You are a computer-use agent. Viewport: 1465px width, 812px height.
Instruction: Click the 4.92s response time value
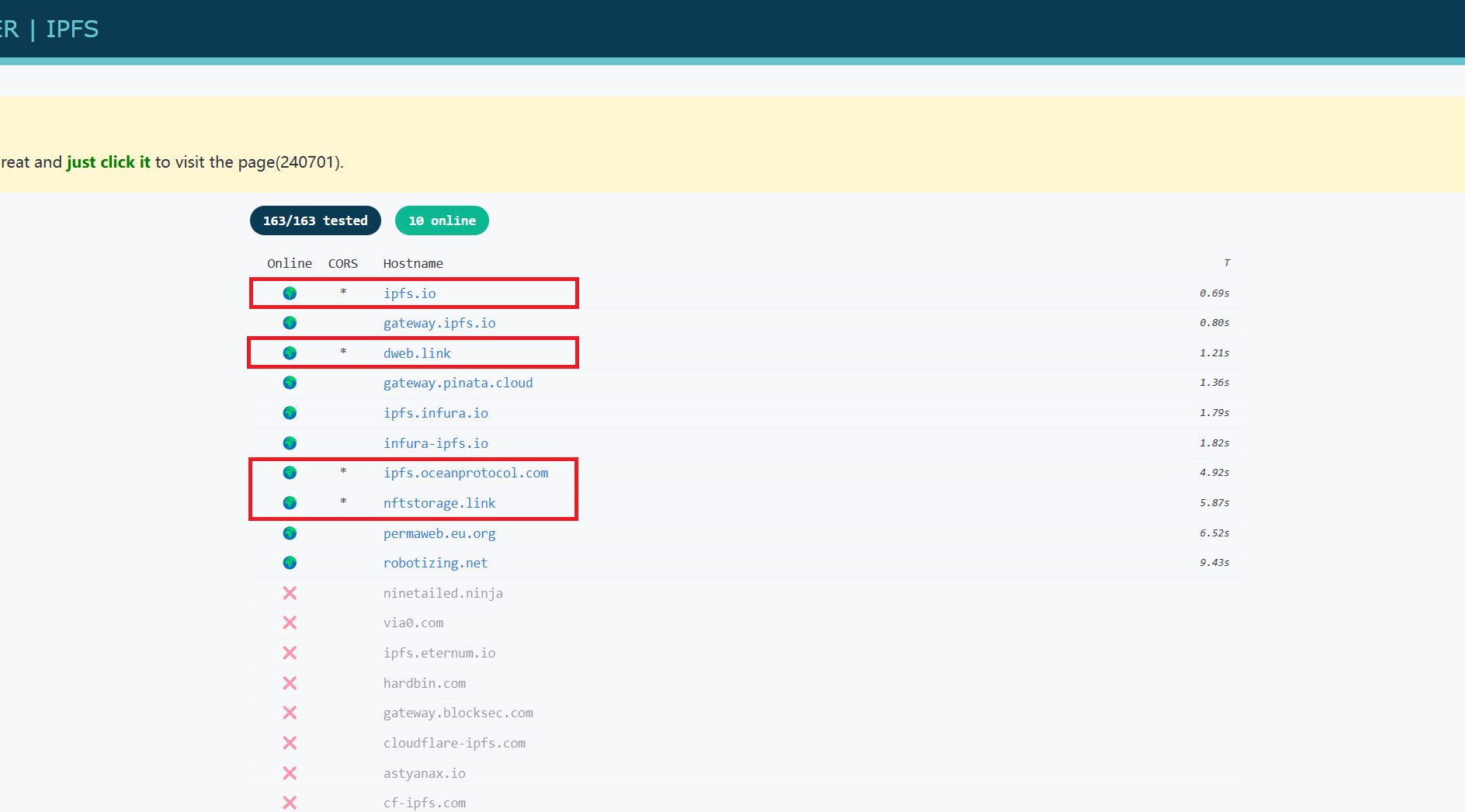[x=1214, y=473]
